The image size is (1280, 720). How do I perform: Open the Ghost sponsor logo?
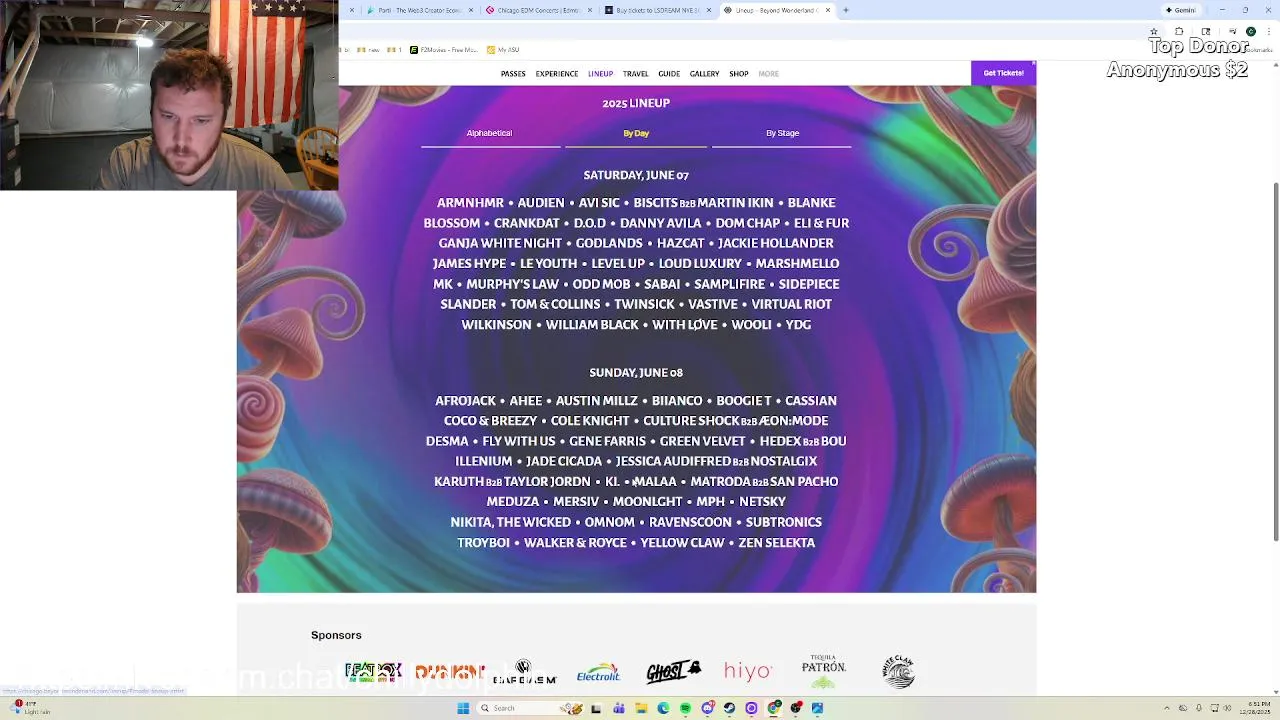(673, 671)
